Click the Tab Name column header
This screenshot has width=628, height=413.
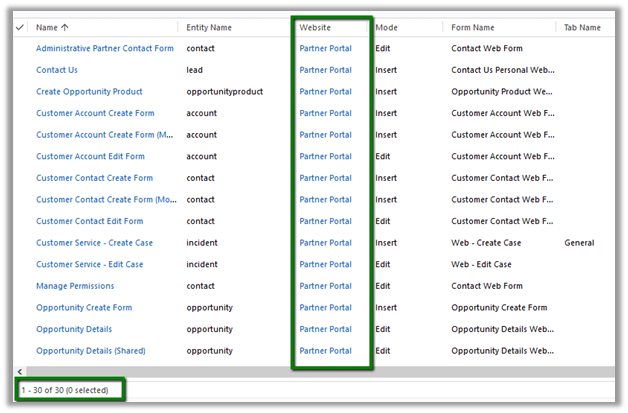point(582,27)
